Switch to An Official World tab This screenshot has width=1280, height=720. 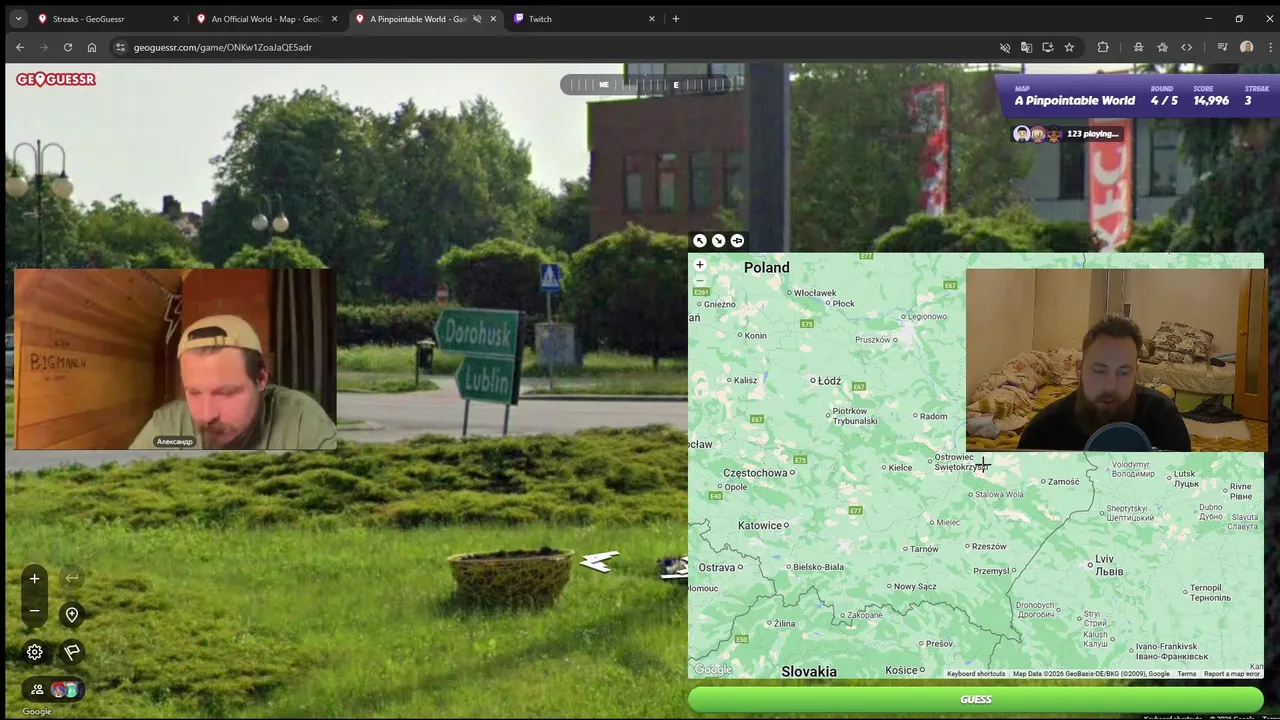(x=266, y=19)
